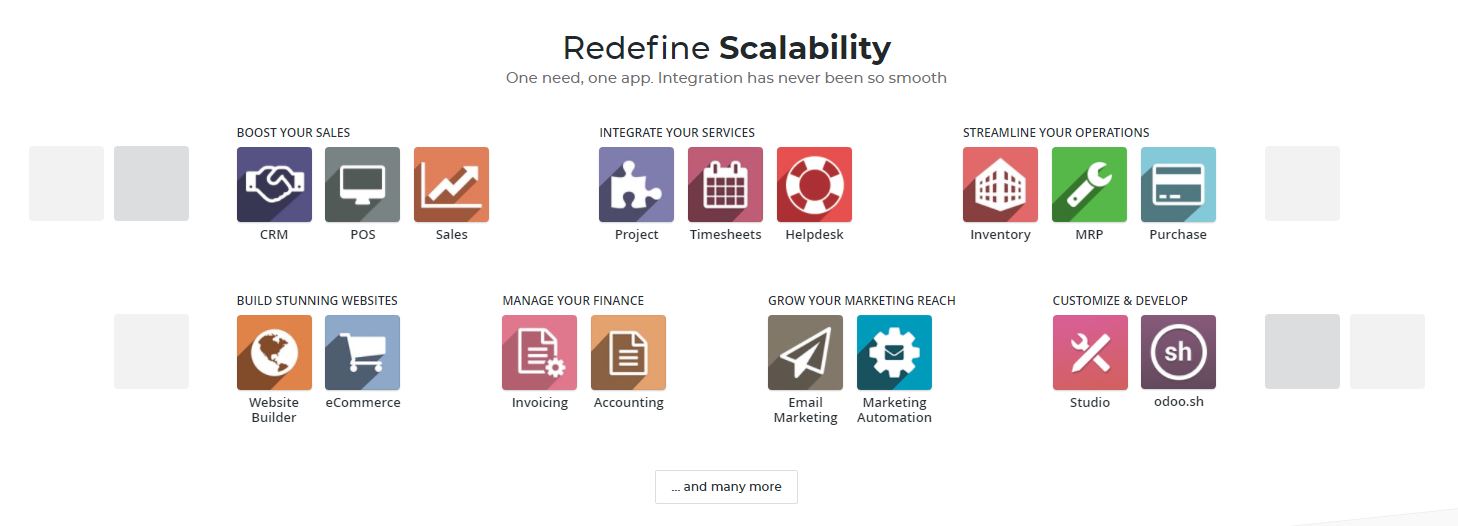This screenshot has width=1458, height=526.
Task: Click the Timesheets calendar icon
Action: [x=725, y=184]
